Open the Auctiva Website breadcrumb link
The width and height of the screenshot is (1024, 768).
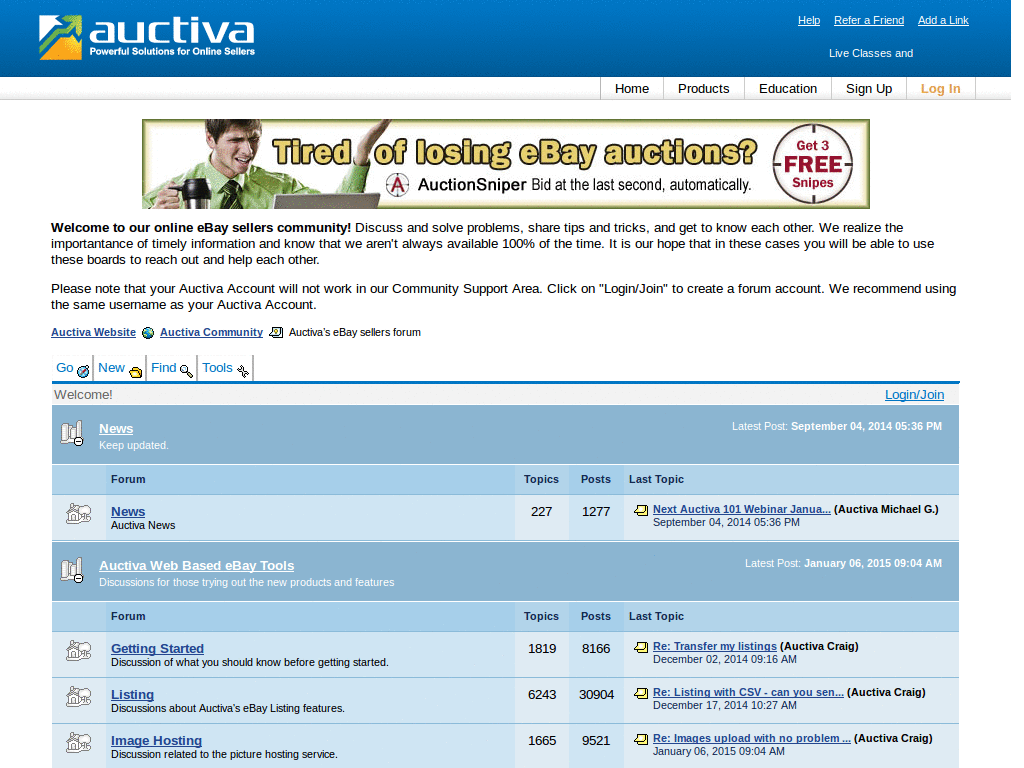point(93,332)
